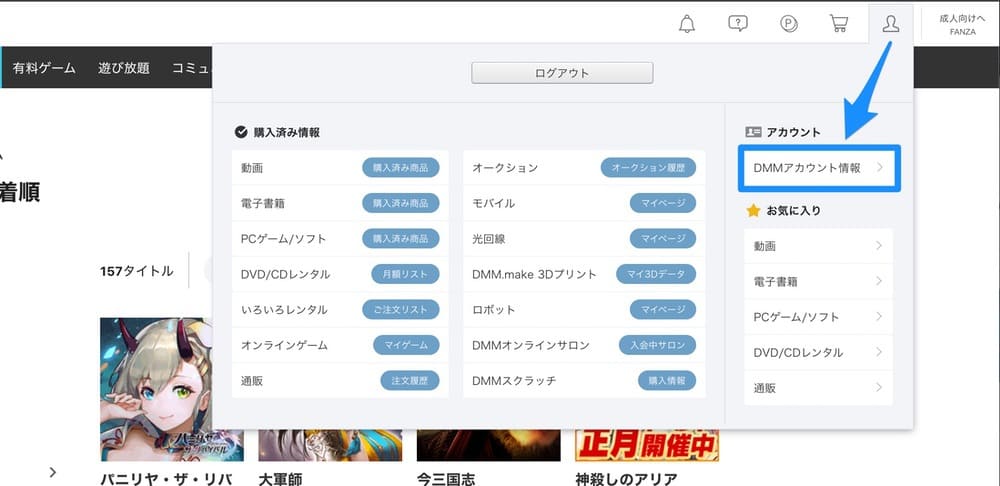Expand 動画 in favorites list
The width and height of the screenshot is (1000, 486).
pos(818,246)
